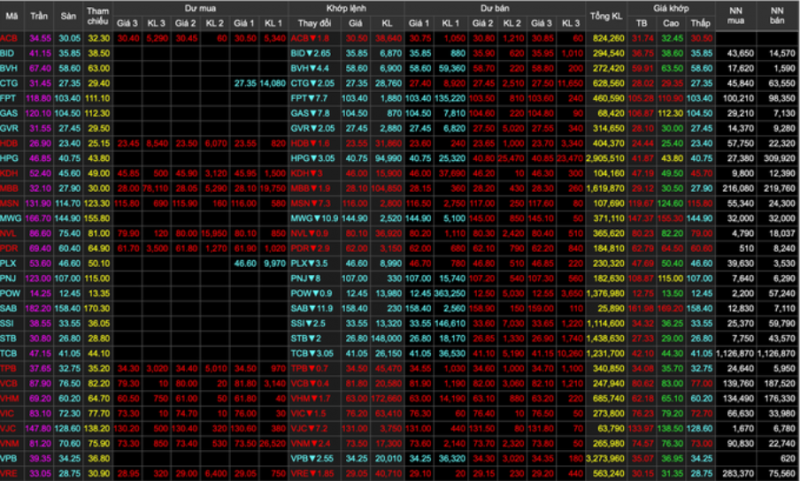Screen dimensions: 800x481
Task: Click the TCB stock symbol
Action: coord(9,354)
